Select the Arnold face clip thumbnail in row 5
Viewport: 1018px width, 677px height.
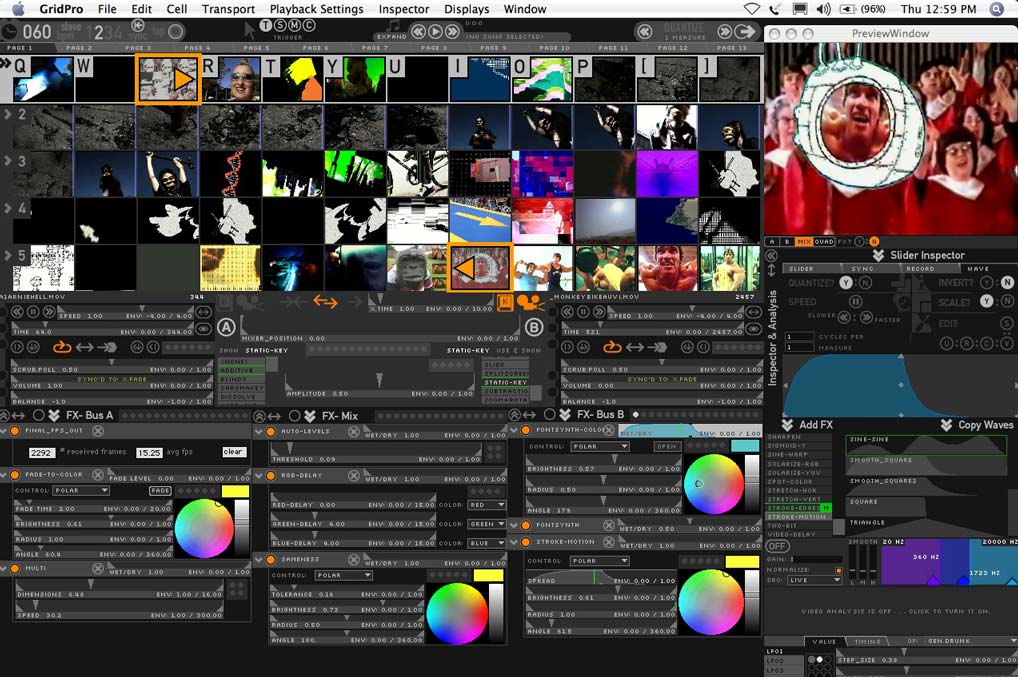tap(666, 268)
